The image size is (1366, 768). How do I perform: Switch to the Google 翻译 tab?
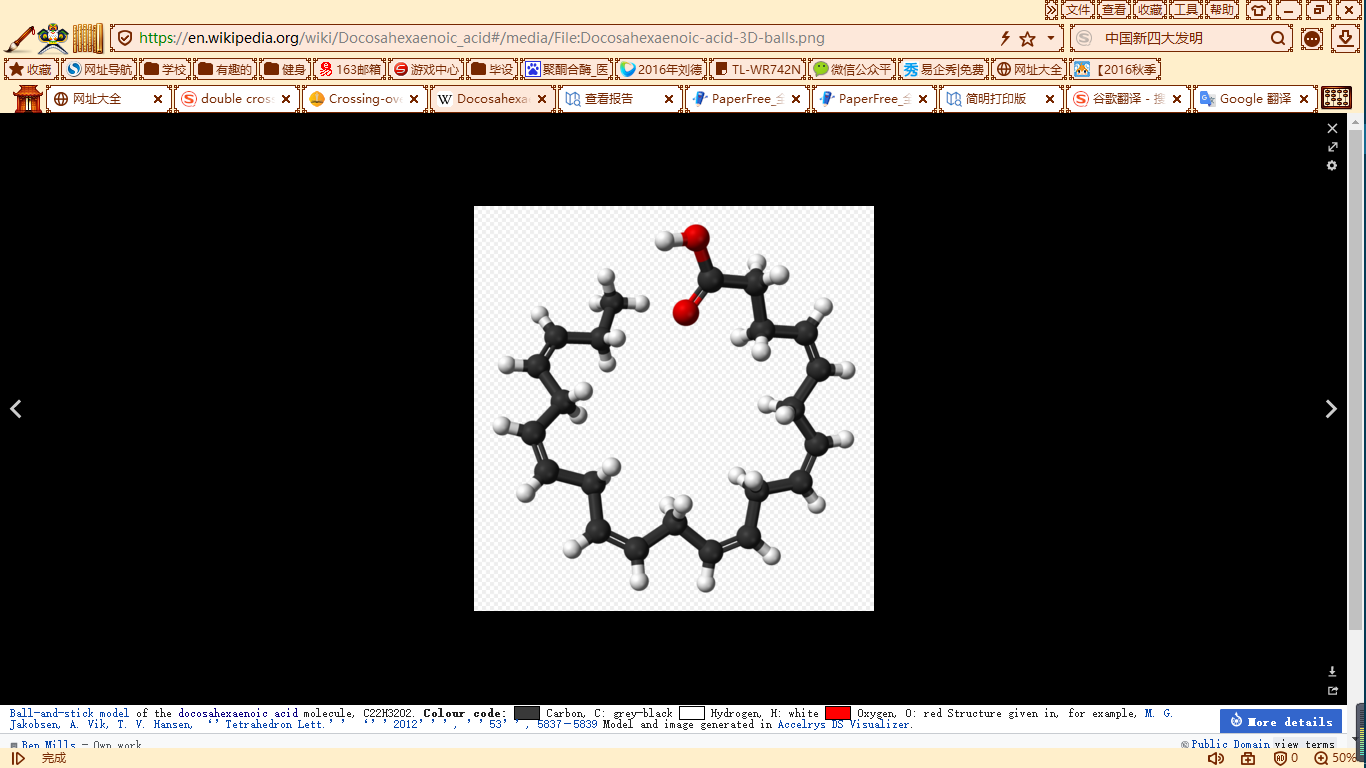(1254, 99)
